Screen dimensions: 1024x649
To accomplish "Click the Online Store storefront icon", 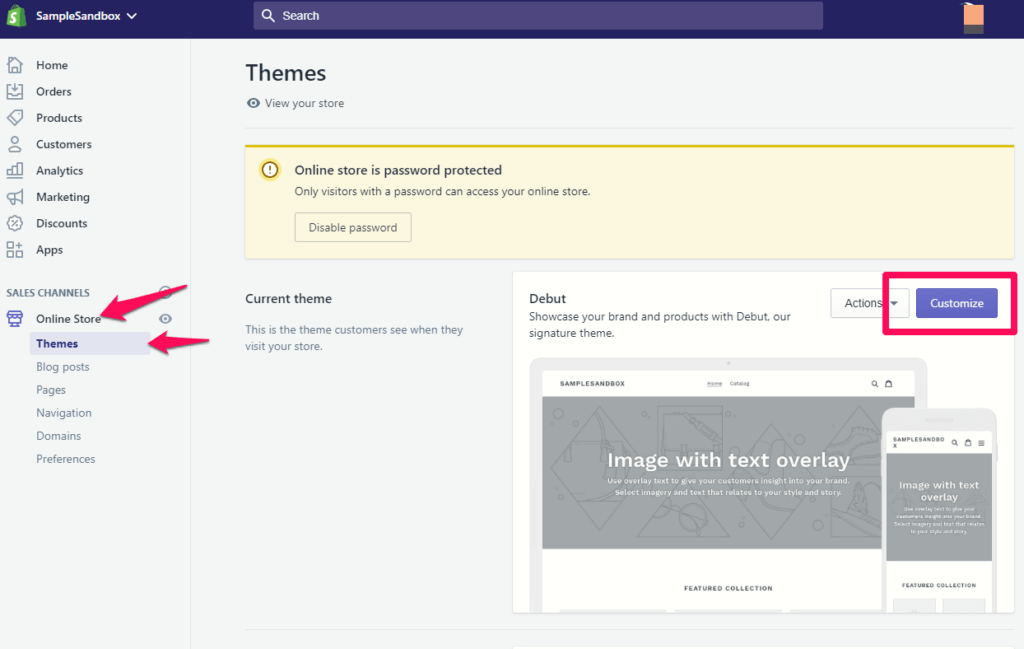I will (15, 319).
